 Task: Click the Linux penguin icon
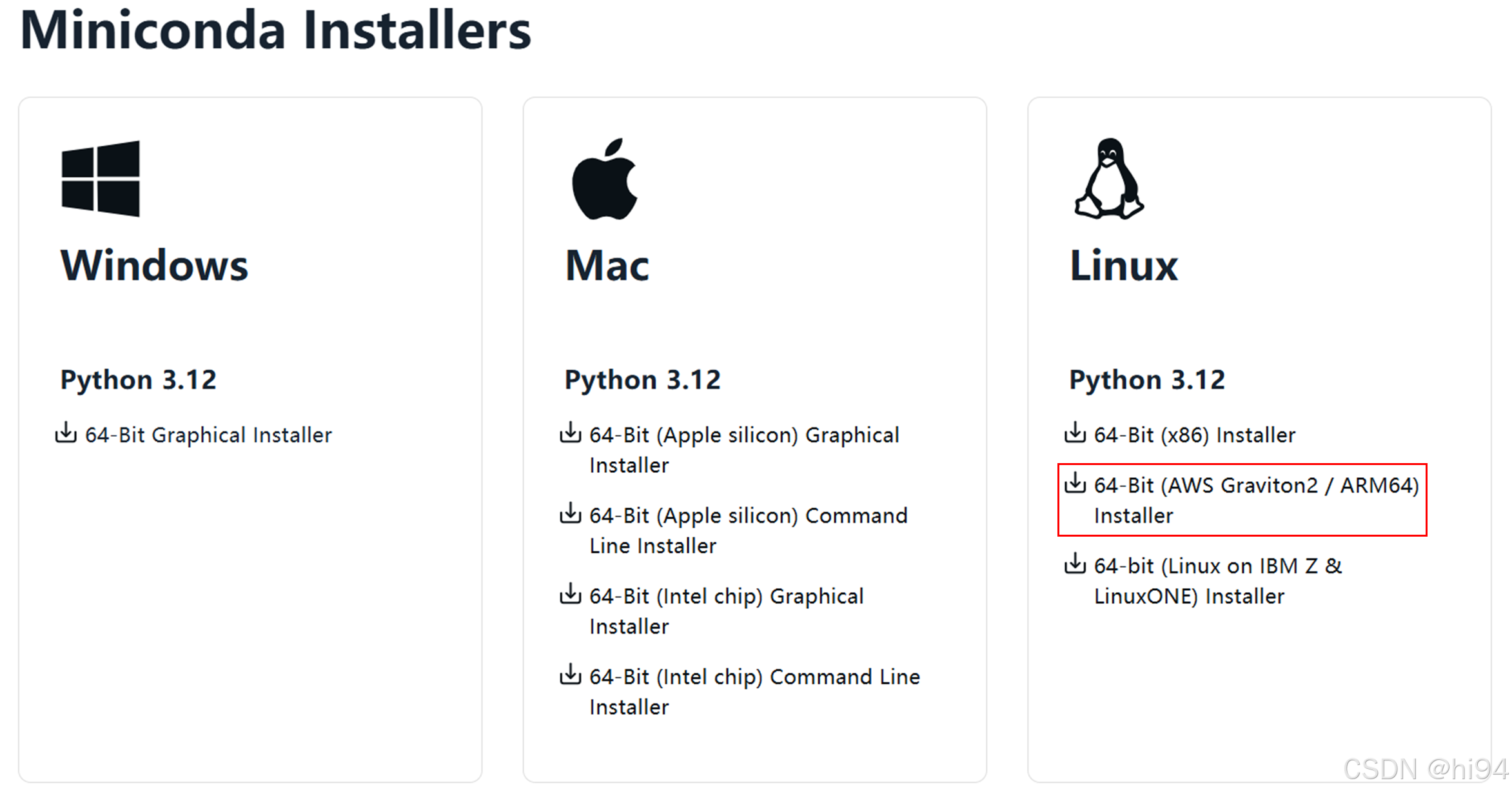click(x=1109, y=179)
